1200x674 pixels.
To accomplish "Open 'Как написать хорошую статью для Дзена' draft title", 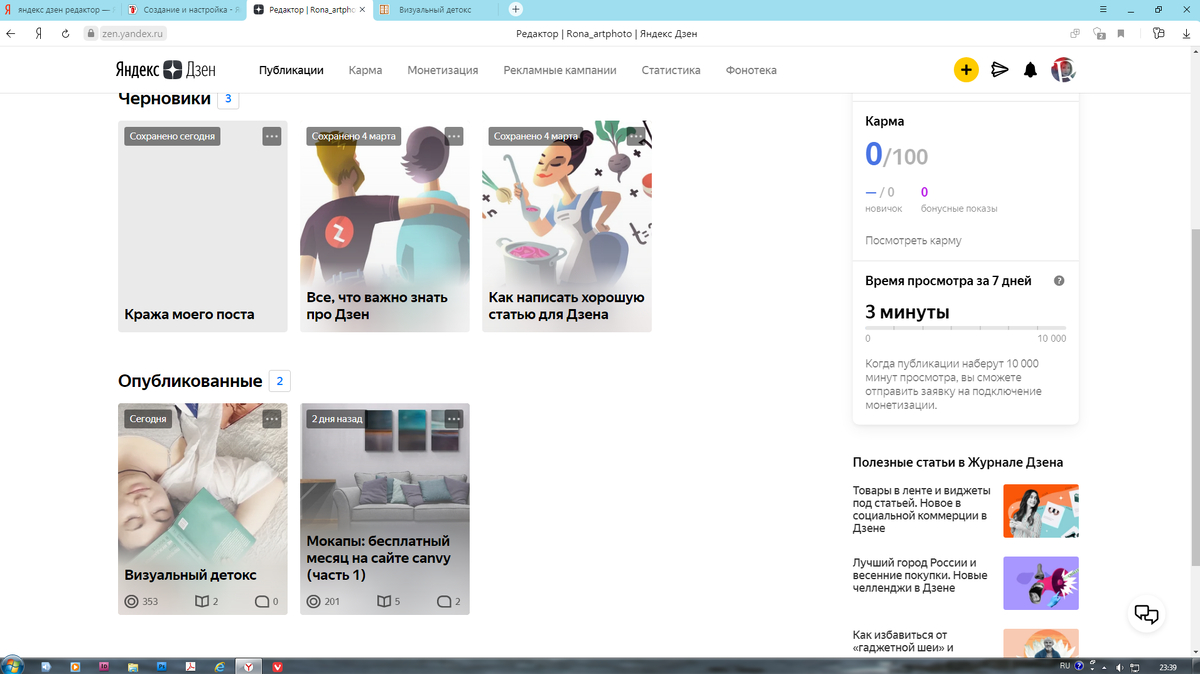I will [566, 306].
